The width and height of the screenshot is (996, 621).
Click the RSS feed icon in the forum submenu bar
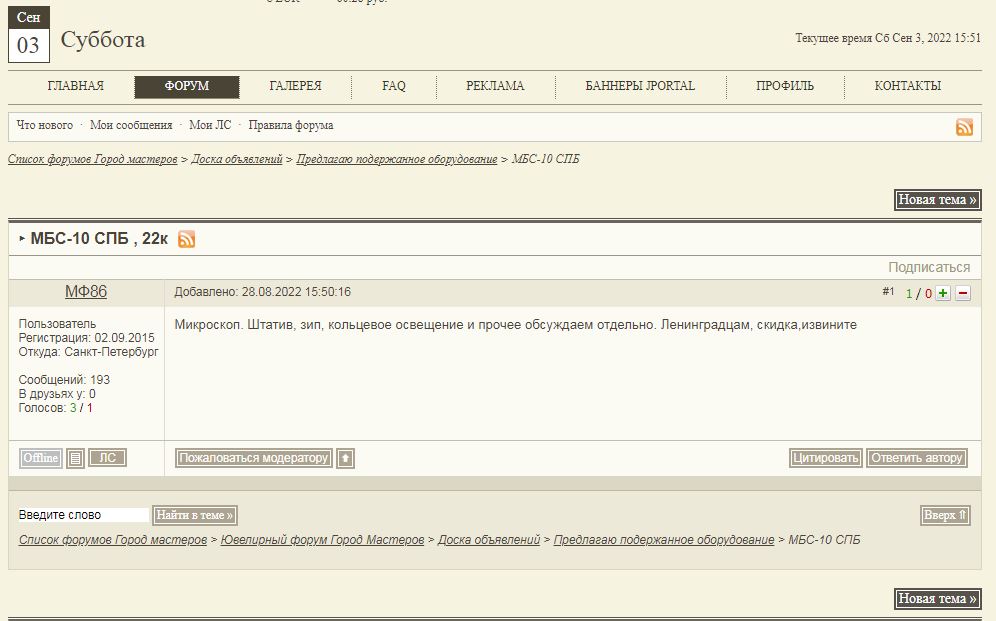[x=964, y=127]
